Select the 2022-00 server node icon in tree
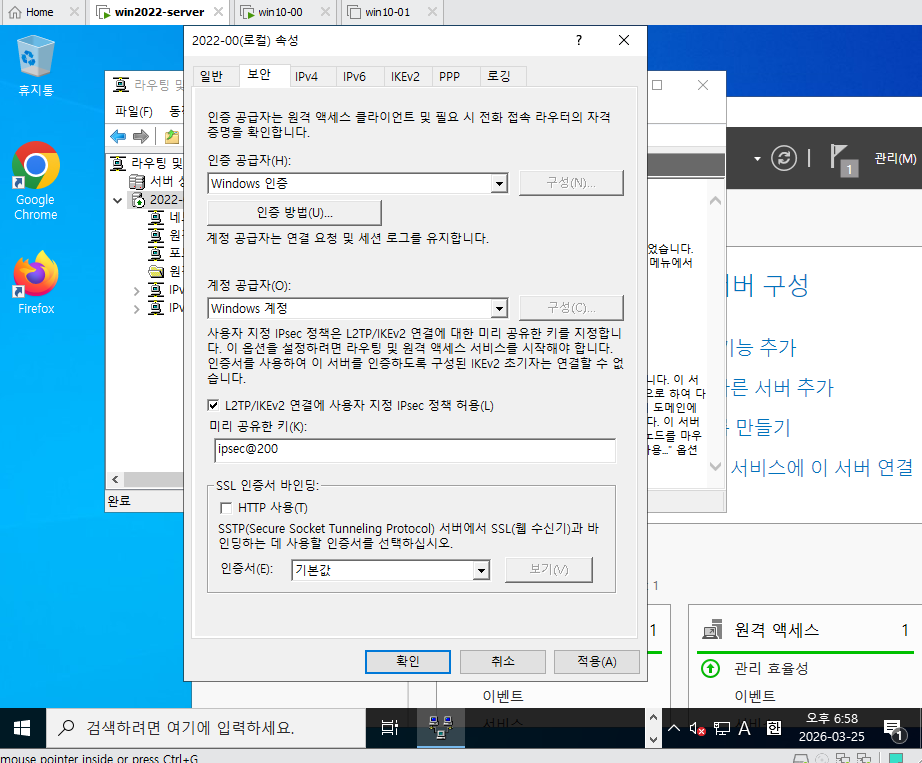922x763 pixels. coord(138,200)
